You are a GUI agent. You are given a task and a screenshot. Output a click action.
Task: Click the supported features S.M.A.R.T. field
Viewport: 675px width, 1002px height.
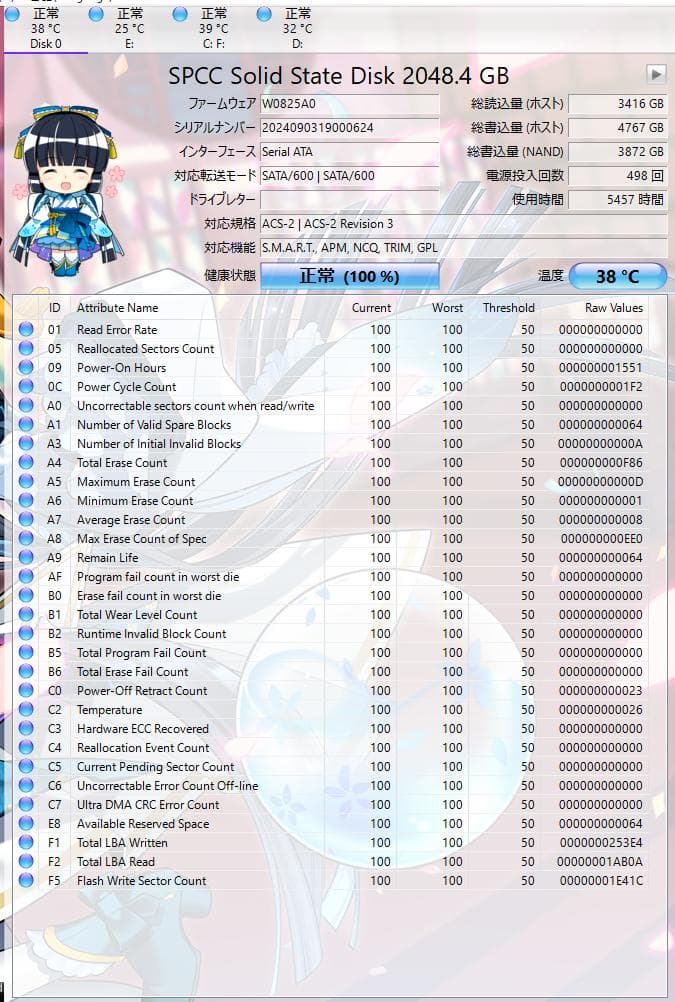pyautogui.click(x=463, y=247)
